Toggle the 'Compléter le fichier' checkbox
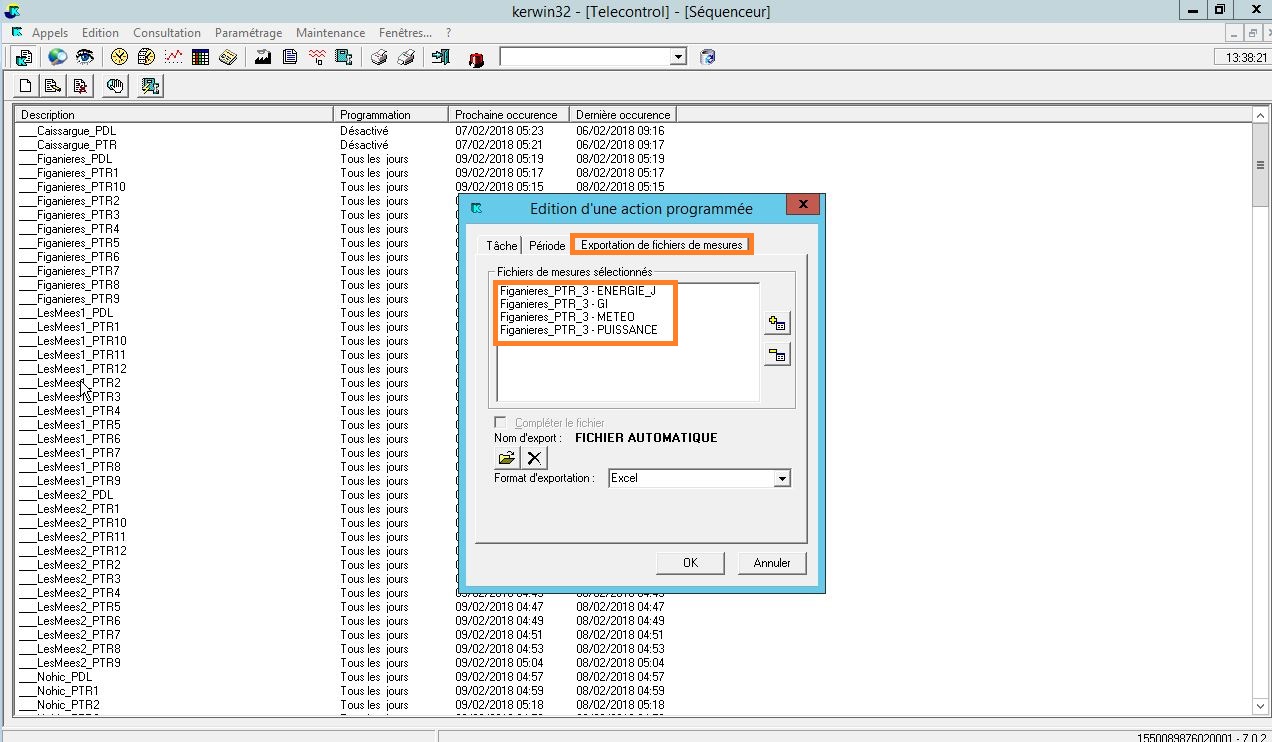 [500, 423]
